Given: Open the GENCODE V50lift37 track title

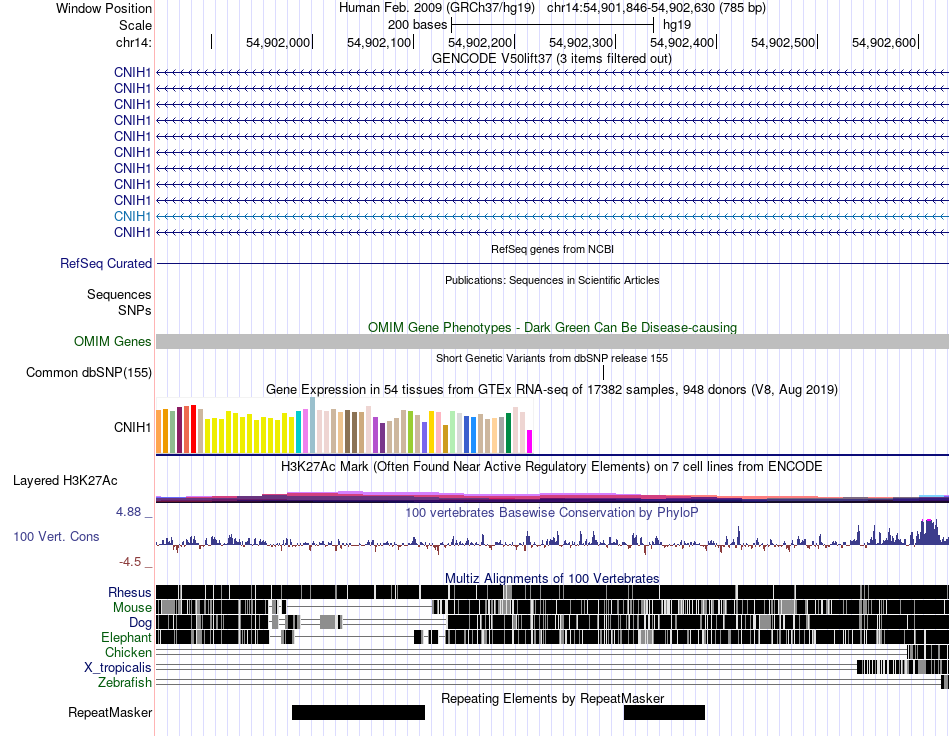Looking at the screenshot, I should [551, 59].
